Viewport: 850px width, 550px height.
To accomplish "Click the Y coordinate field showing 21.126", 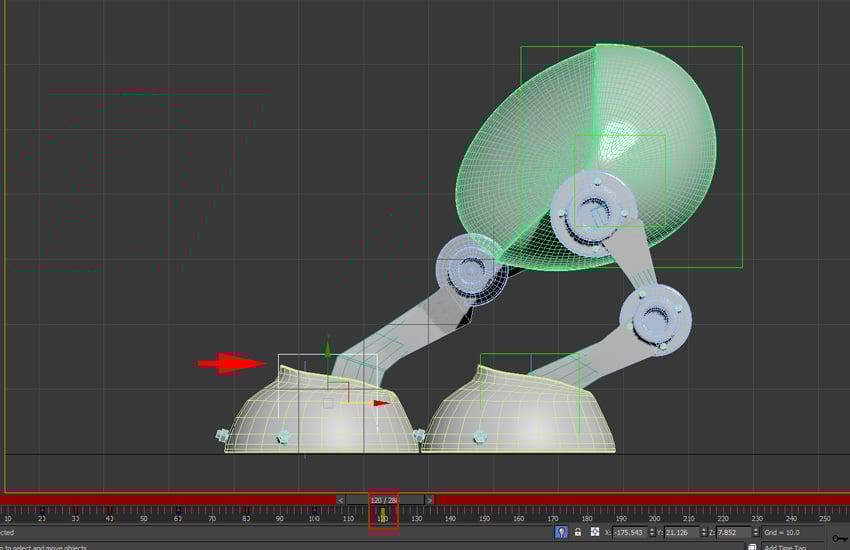I will [681, 533].
